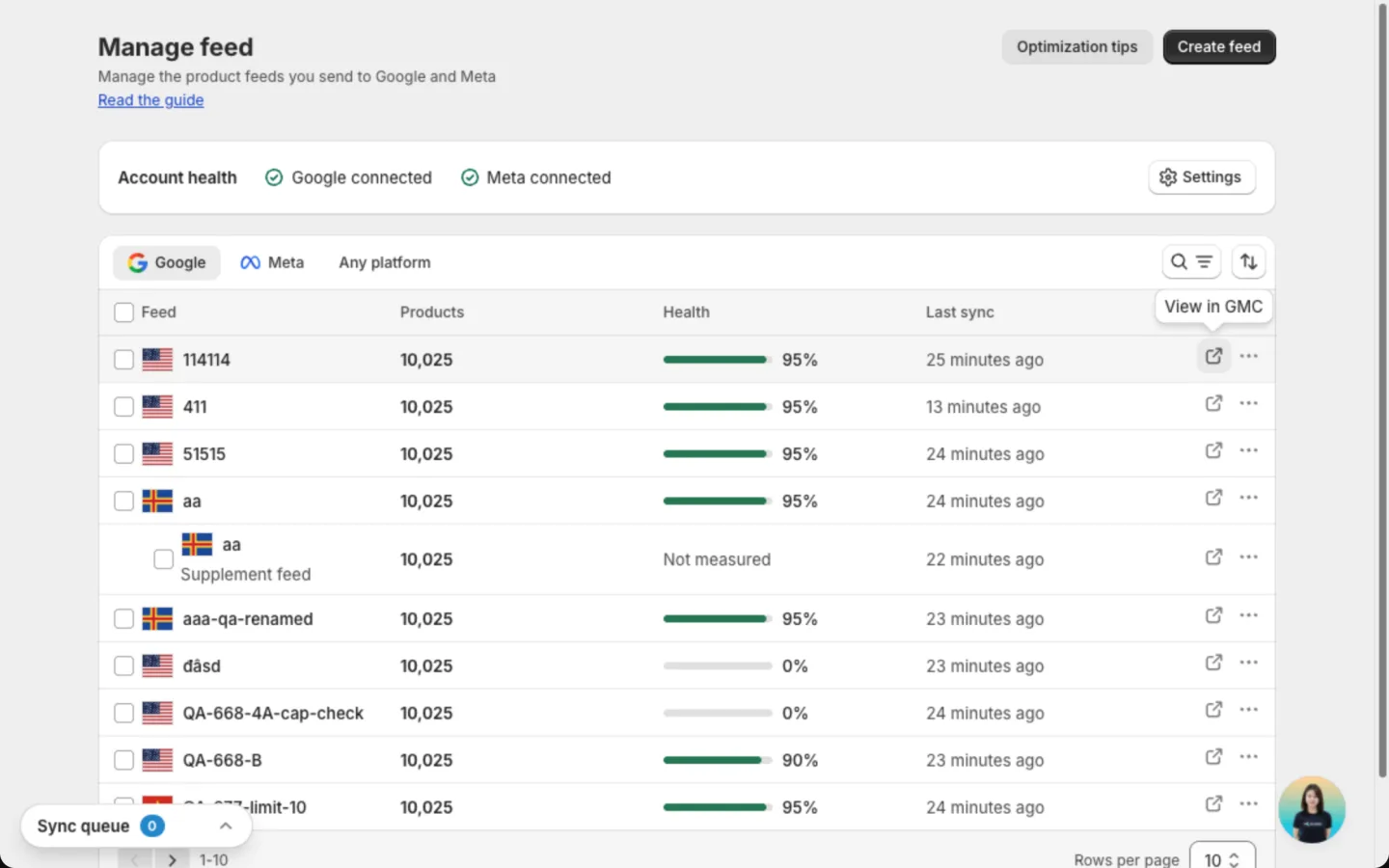Select the aa Supplement feed checkbox
Image resolution: width=1389 pixels, height=868 pixels.
click(x=164, y=559)
